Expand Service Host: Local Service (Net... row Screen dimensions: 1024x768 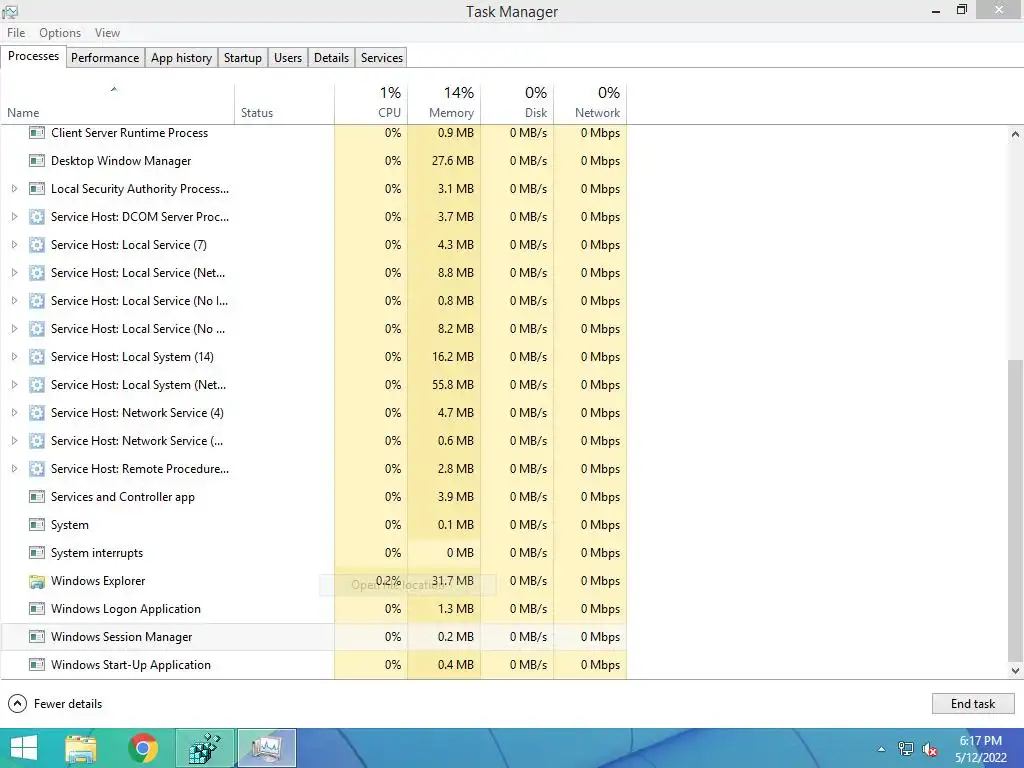14,273
